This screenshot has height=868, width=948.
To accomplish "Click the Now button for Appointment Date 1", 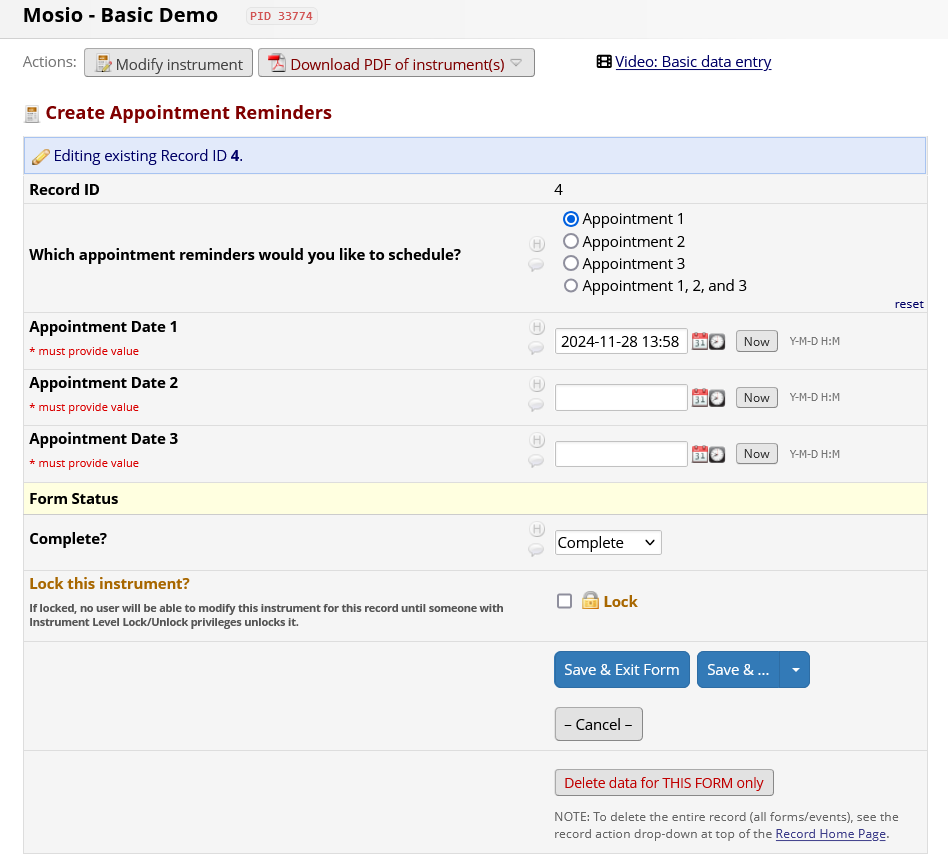I will pos(756,342).
